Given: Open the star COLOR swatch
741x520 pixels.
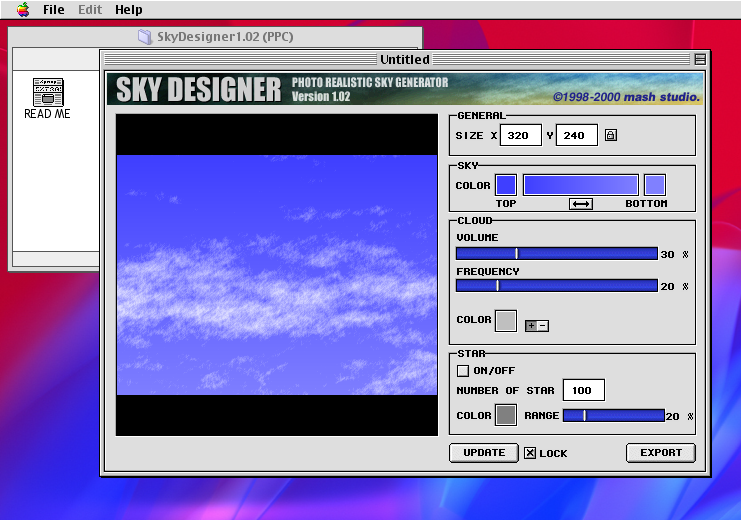Looking at the screenshot, I should coord(506,416).
